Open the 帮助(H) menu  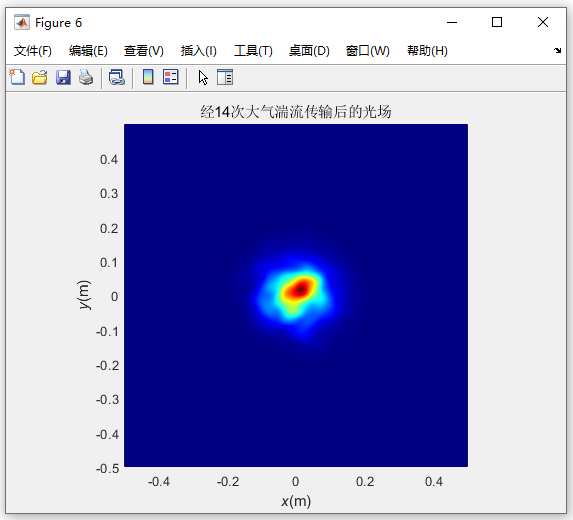pos(427,51)
